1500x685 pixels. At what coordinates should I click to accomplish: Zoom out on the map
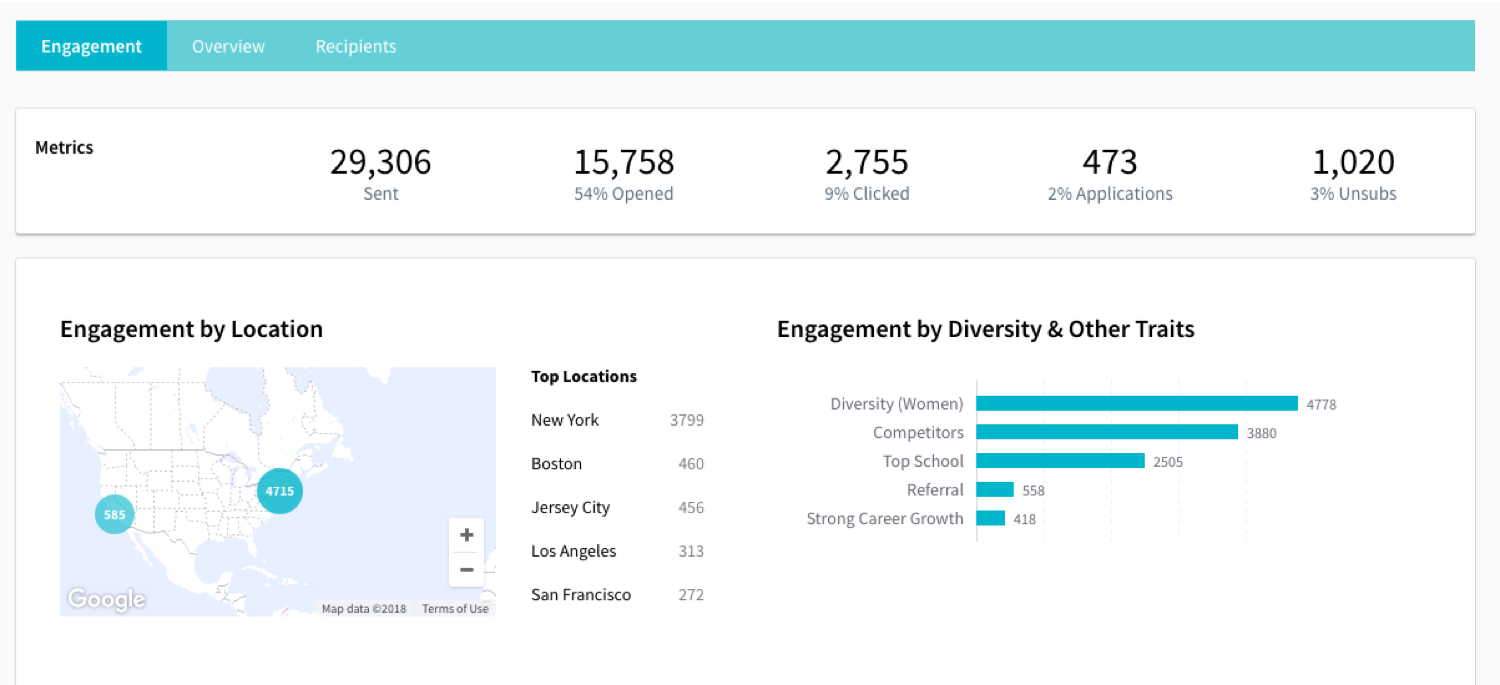pyautogui.click(x=466, y=569)
